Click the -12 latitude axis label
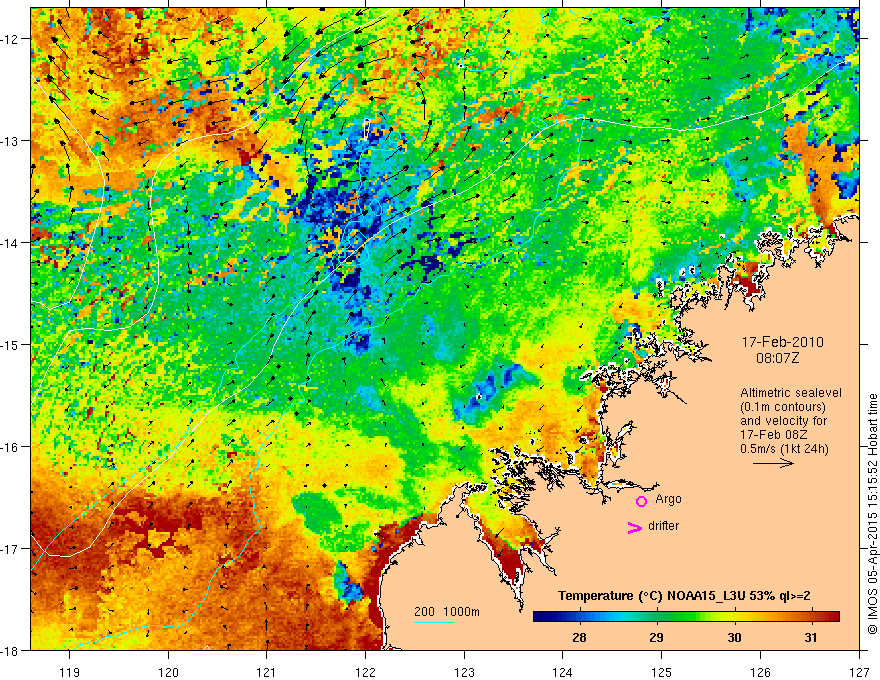The height and width of the screenshot is (680, 880). pos(11,39)
